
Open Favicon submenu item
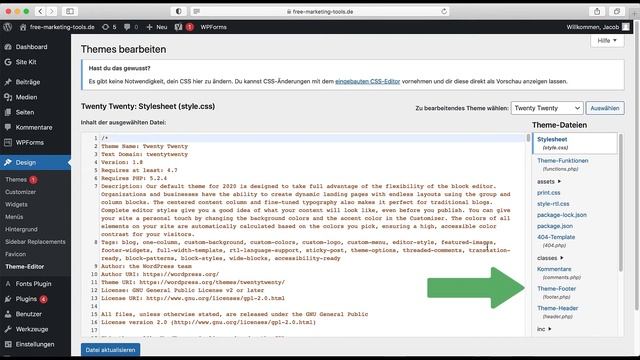tap(16, 254)
